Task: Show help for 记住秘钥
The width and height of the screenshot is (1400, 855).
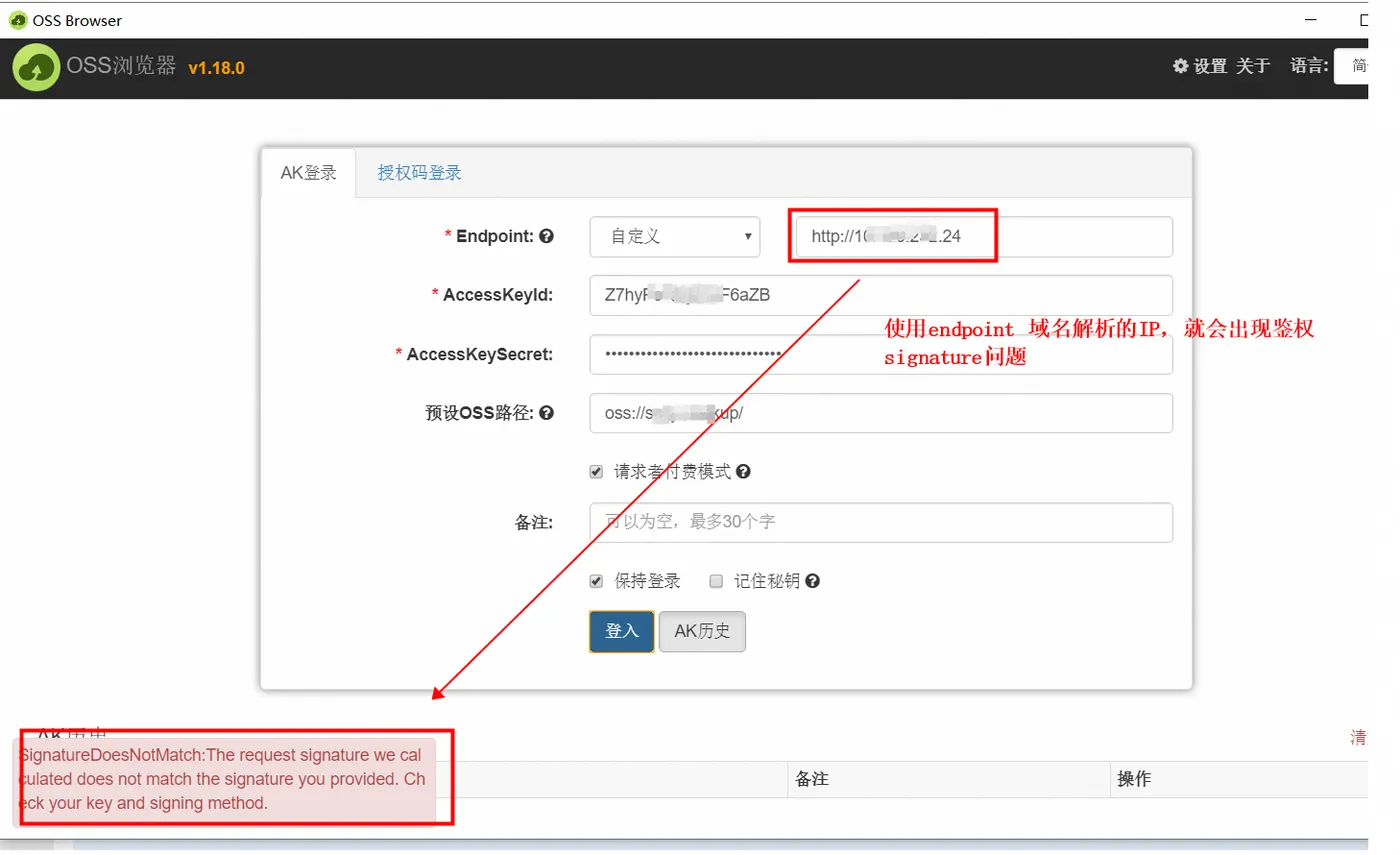Action: click(x=813, y=581)
